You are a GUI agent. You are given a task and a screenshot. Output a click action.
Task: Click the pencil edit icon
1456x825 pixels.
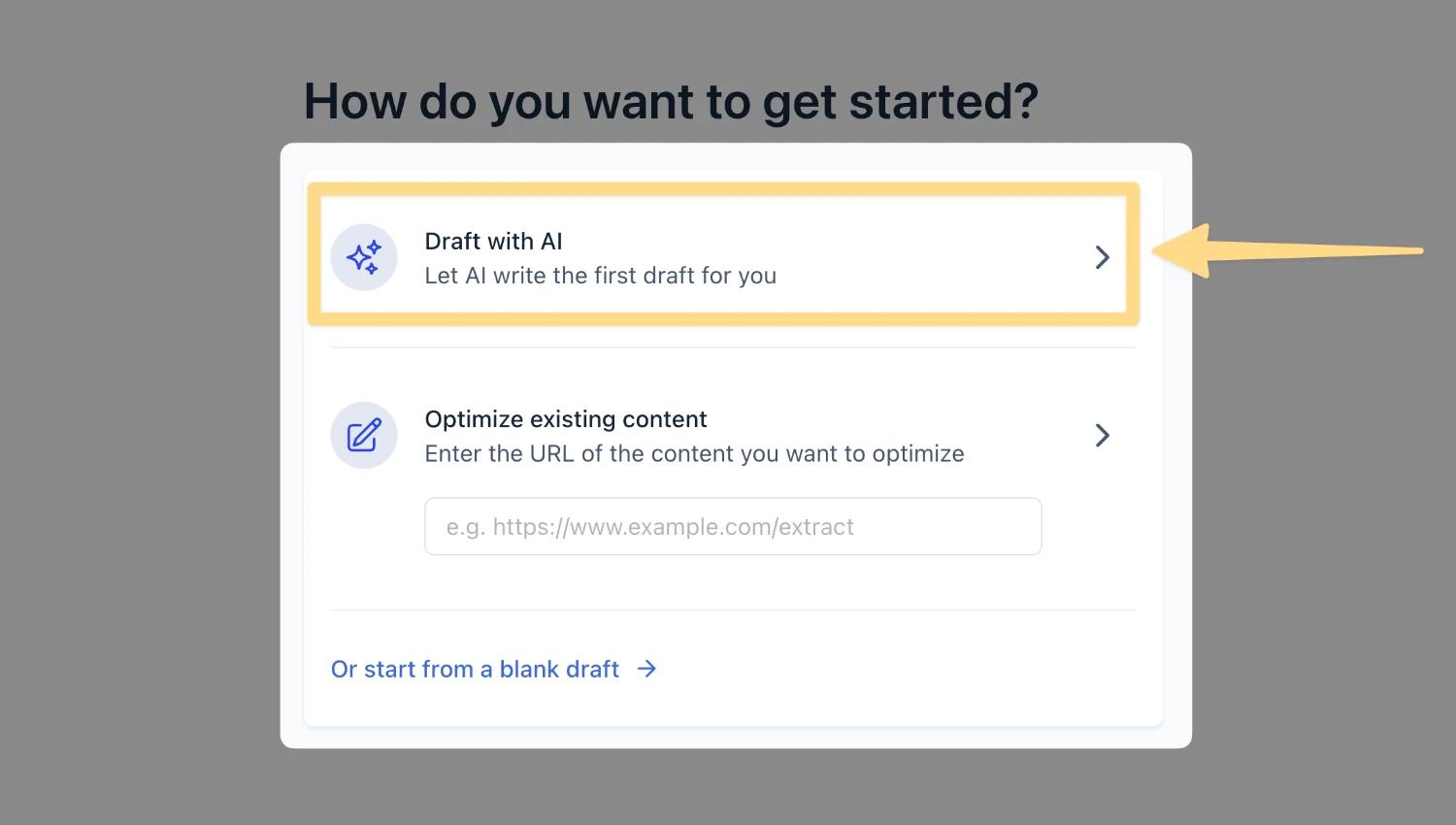(364, 436)
